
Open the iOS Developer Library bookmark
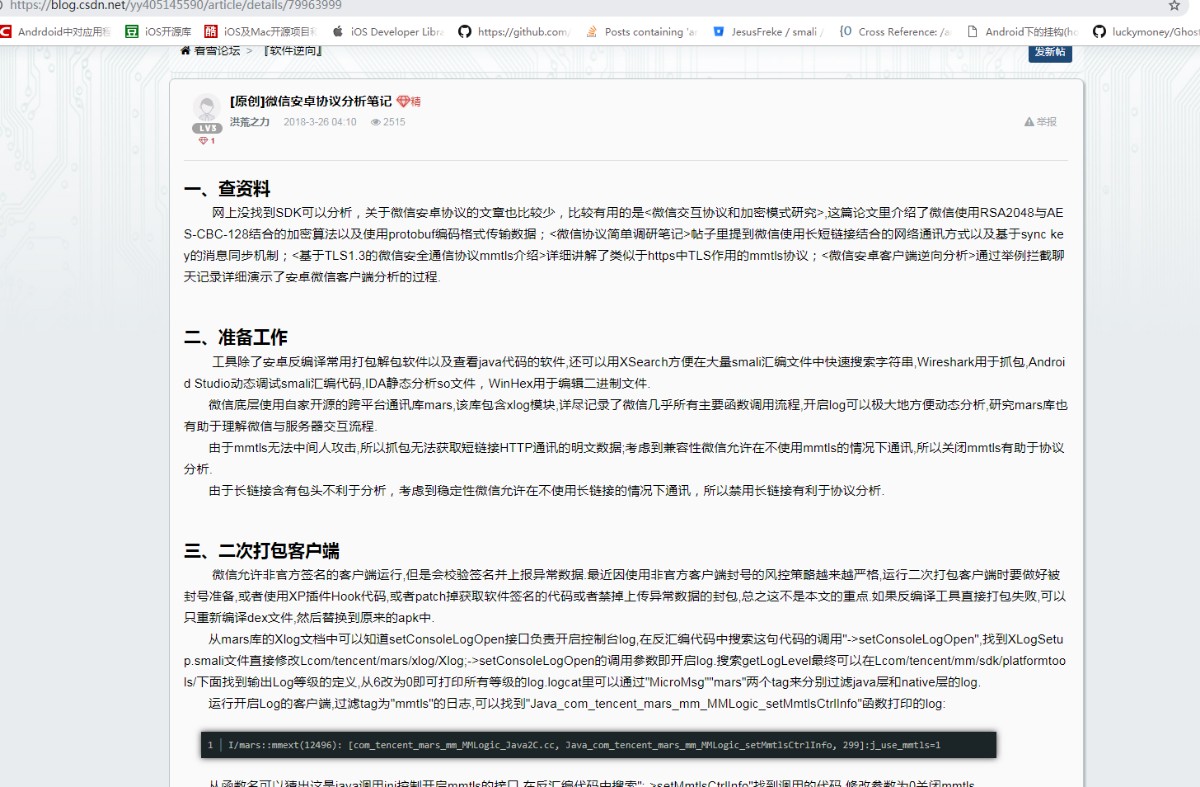click(387, 32)
